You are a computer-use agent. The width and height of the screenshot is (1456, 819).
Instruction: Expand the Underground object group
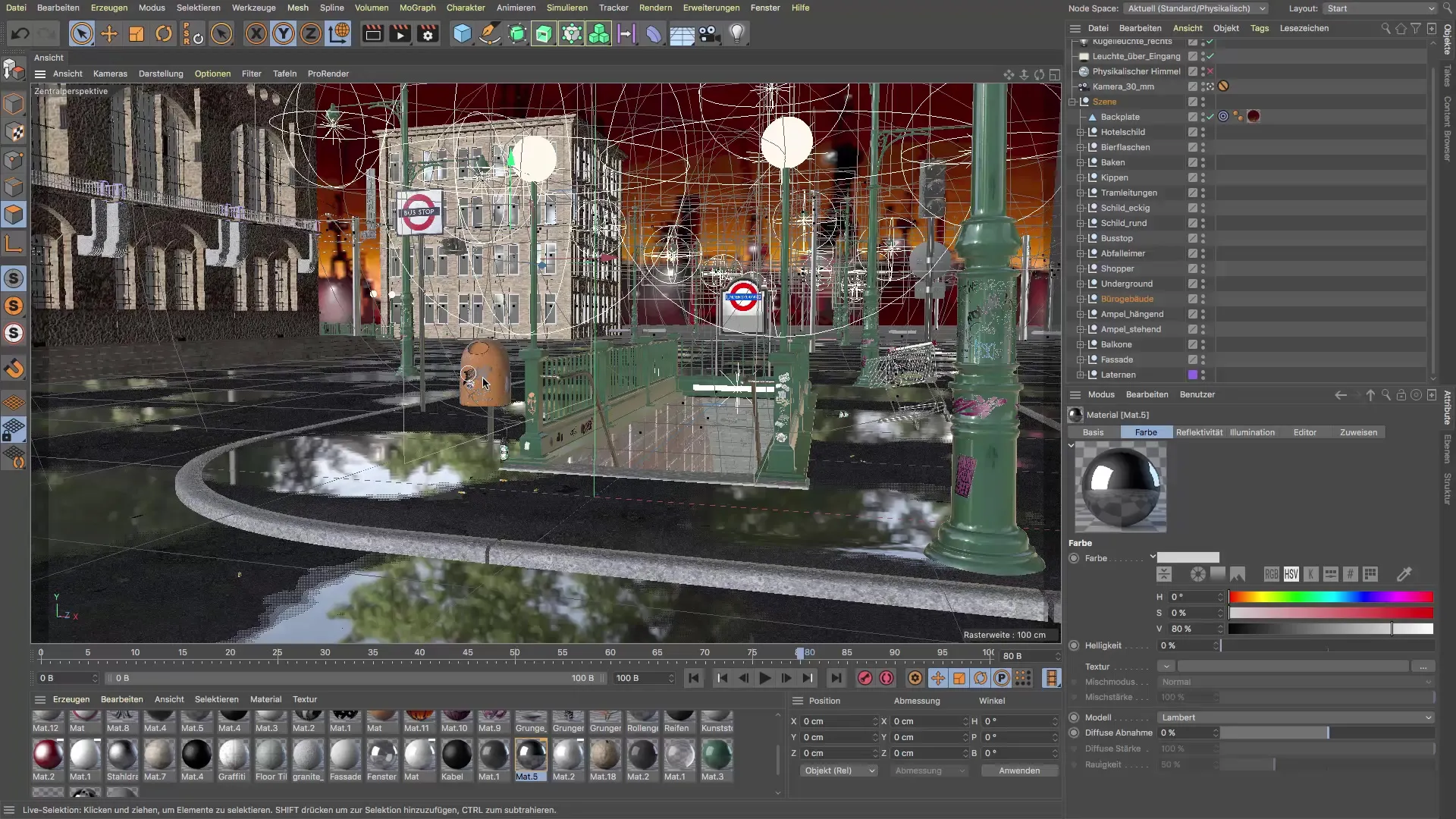coord(1081,284)
